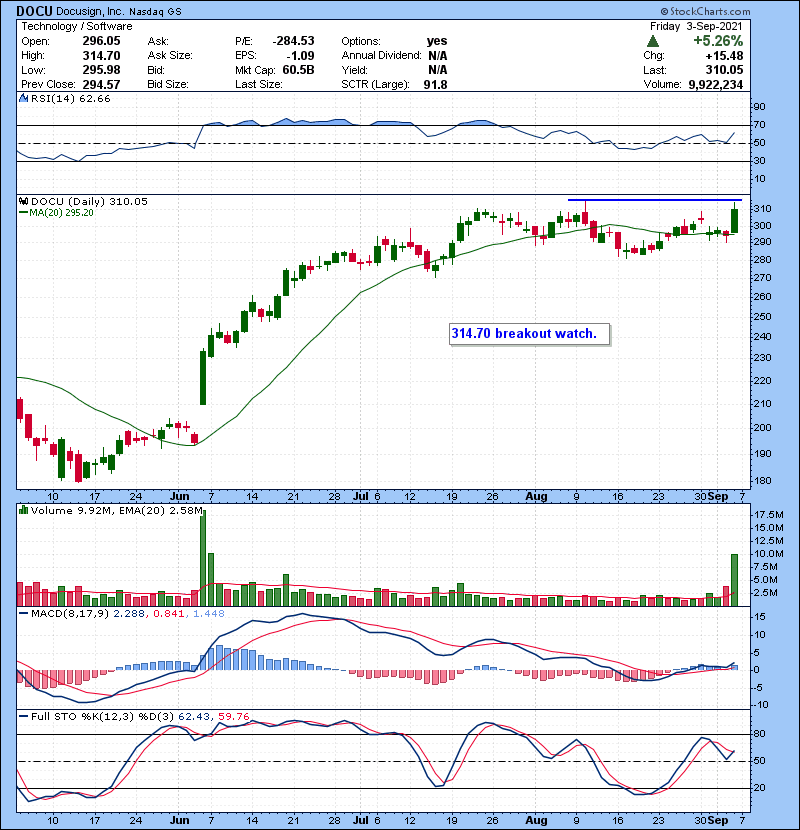Click the RSI 70 axis level label
Screen dimensions: 800x830
tap(760, 125)
